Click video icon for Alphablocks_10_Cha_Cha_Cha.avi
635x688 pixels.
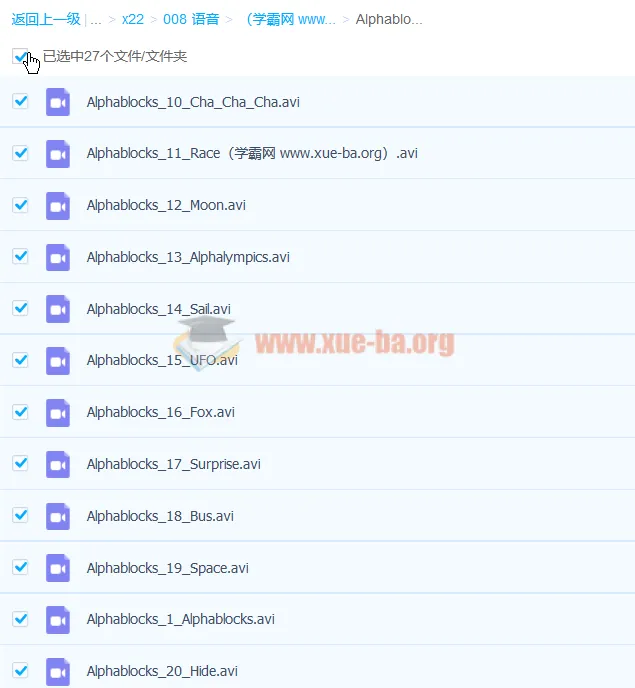pos(58,102)
